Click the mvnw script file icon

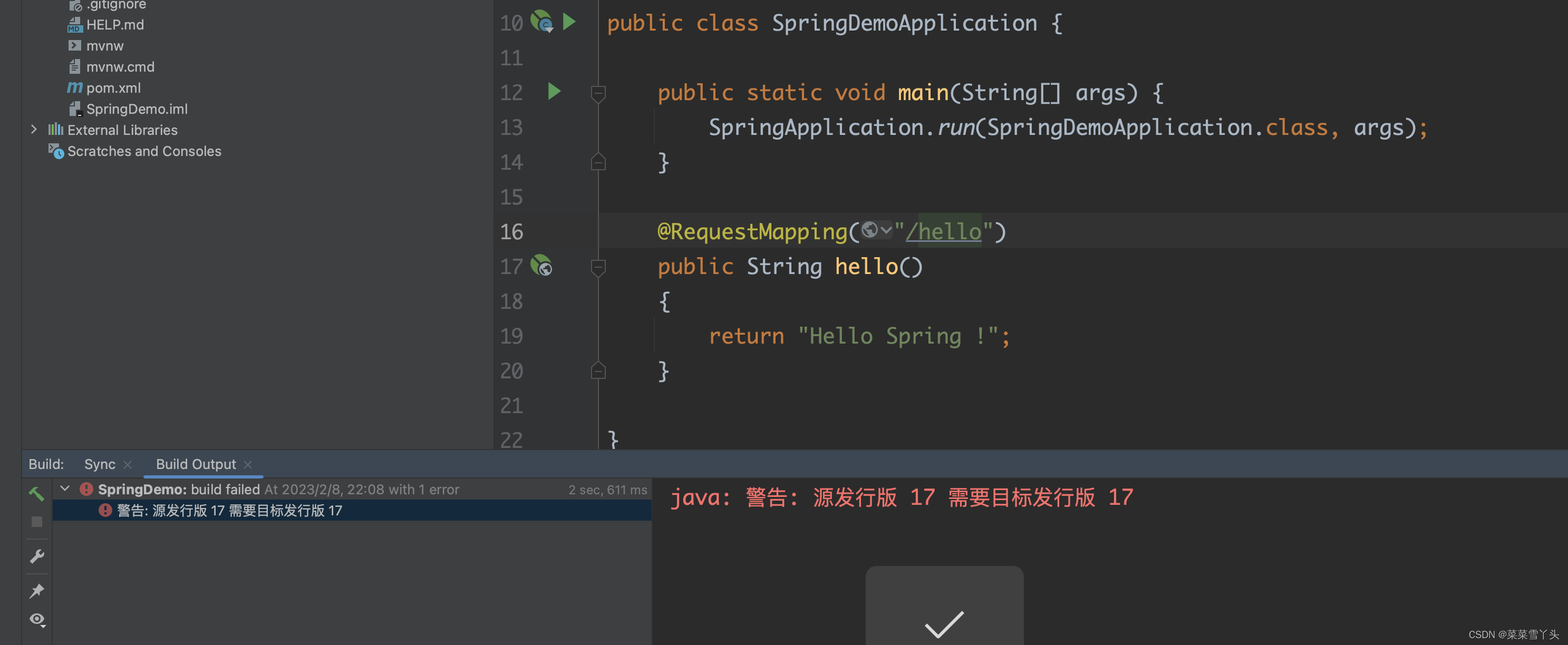click(74, 46)
